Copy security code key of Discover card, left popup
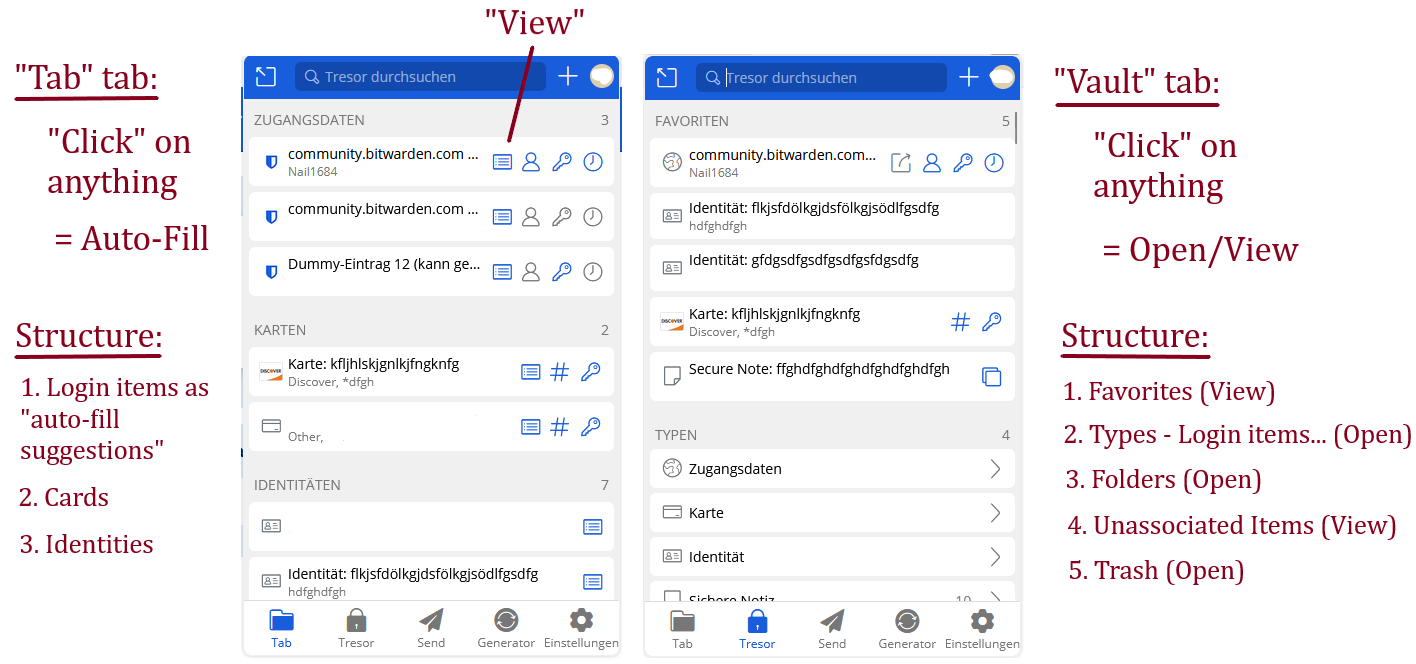 591,372
